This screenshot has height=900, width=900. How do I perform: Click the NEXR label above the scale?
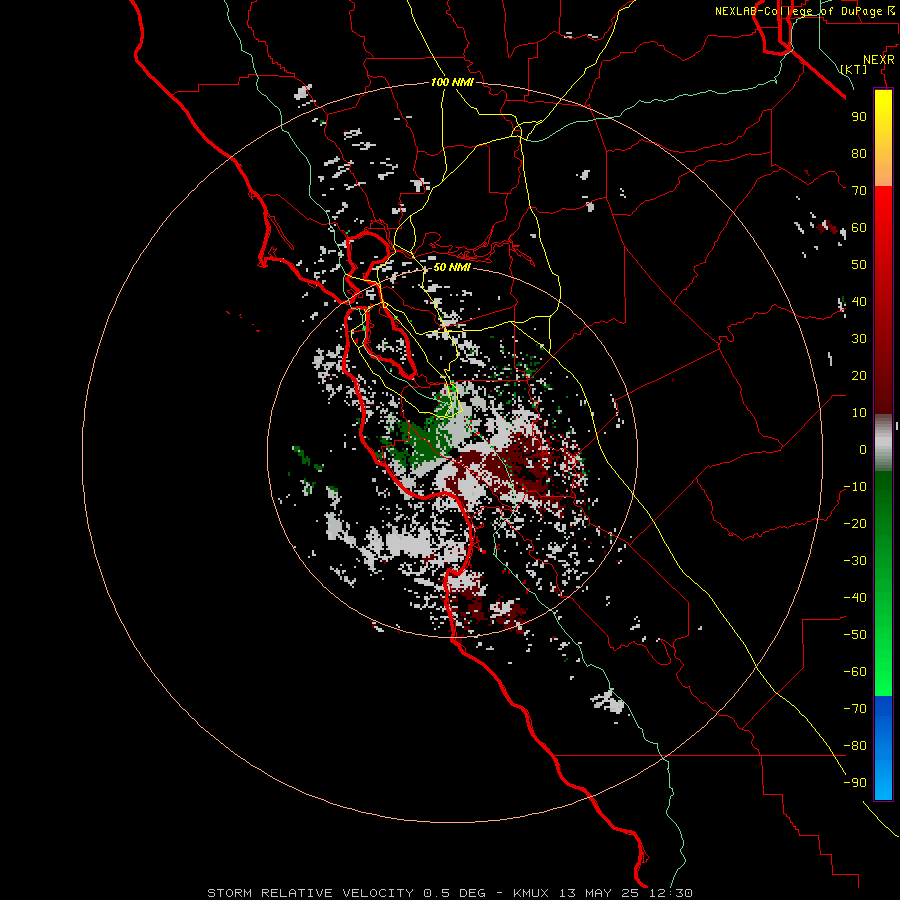pos(879,60)
